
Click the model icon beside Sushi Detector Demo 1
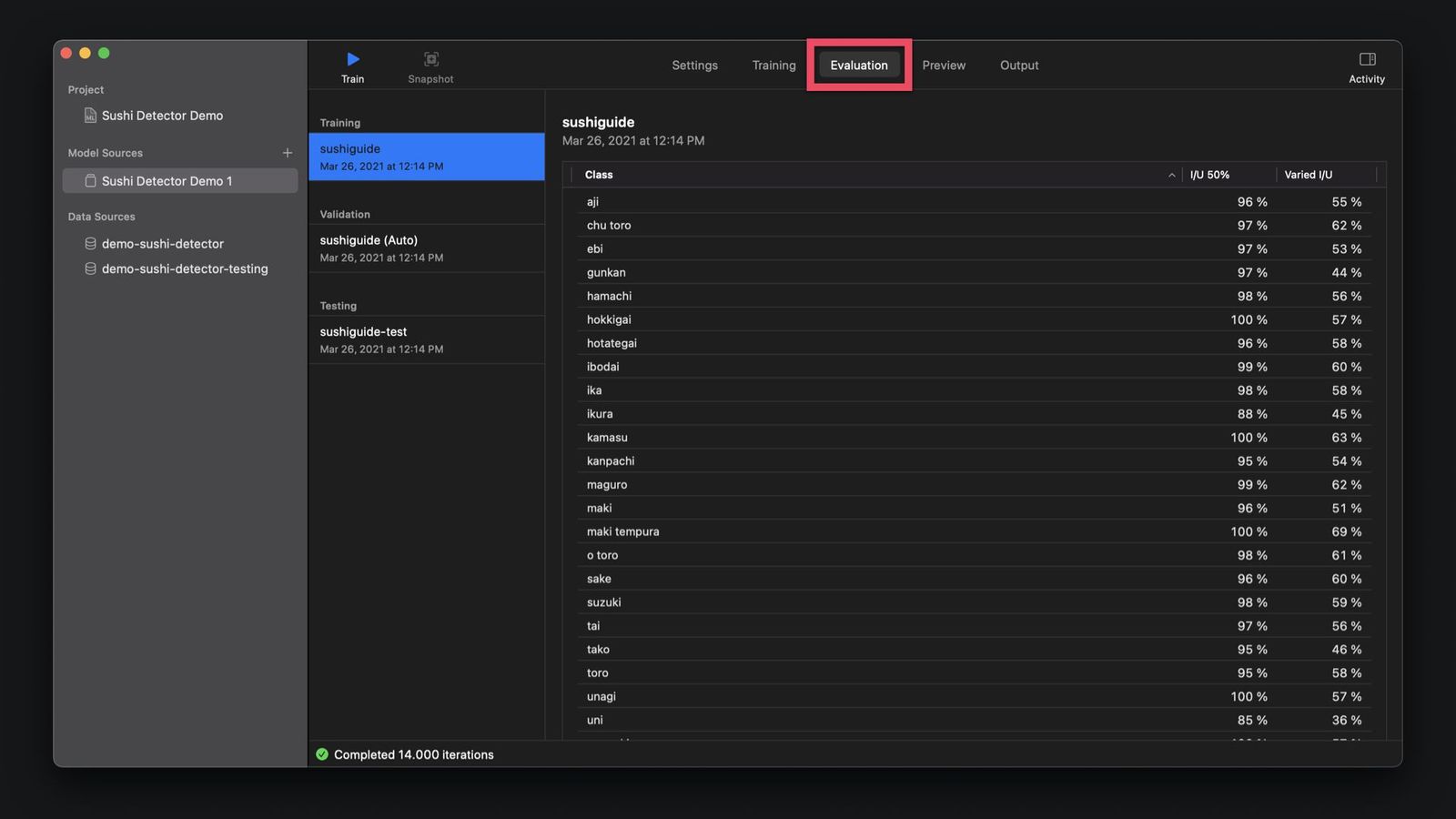91,180
